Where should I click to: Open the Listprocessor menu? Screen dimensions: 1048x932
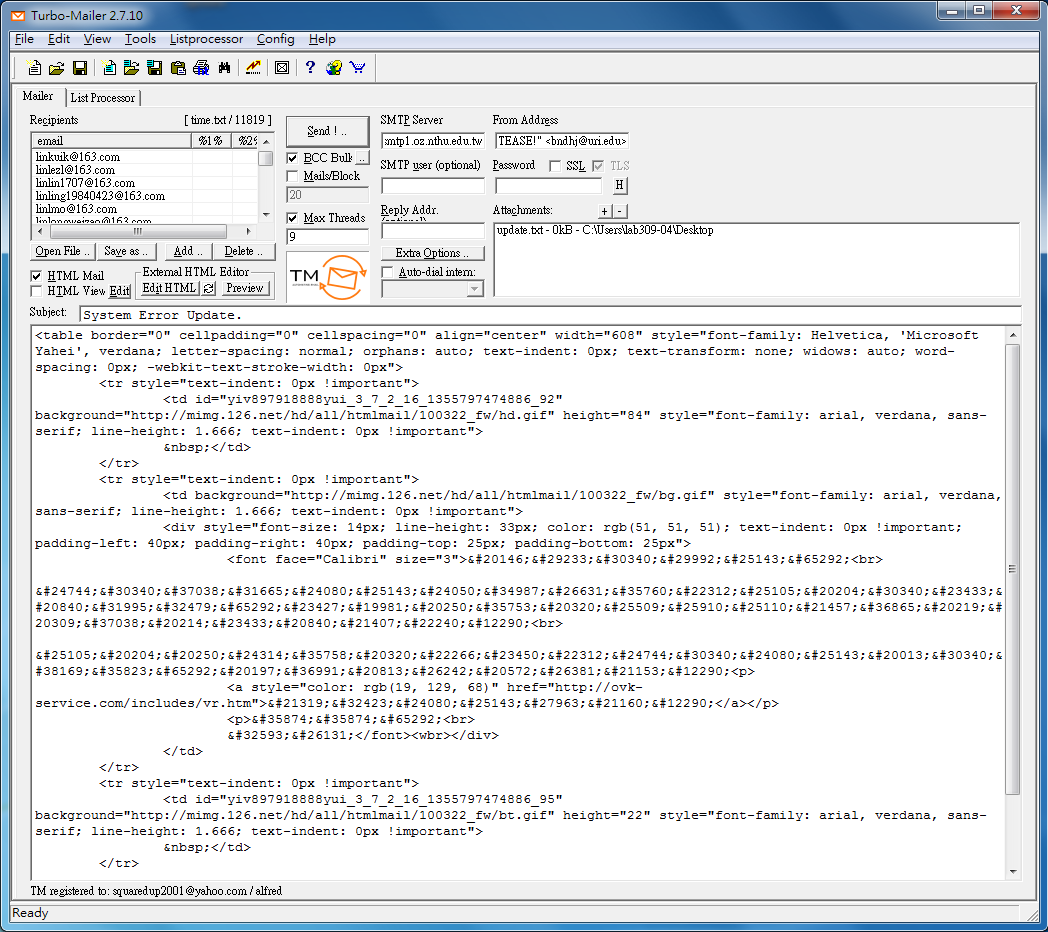(206, 39)
